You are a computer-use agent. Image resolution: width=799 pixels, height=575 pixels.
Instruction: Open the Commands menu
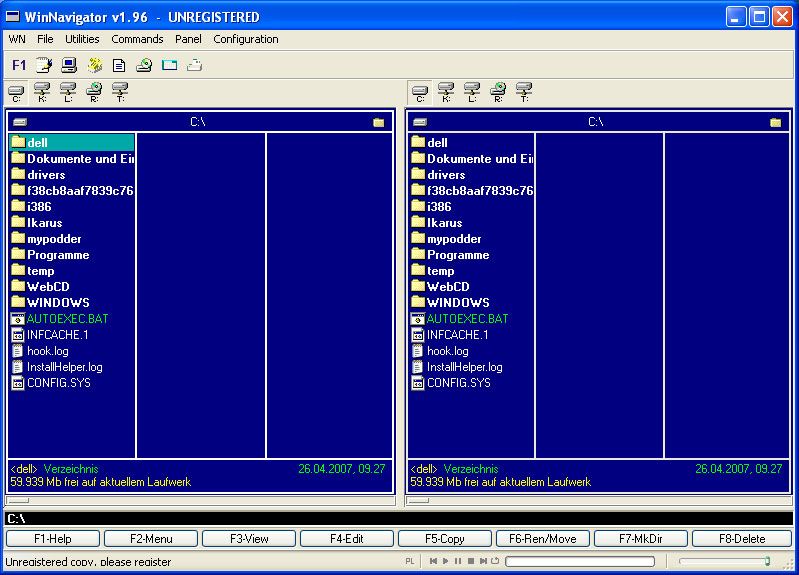[137, 39]
